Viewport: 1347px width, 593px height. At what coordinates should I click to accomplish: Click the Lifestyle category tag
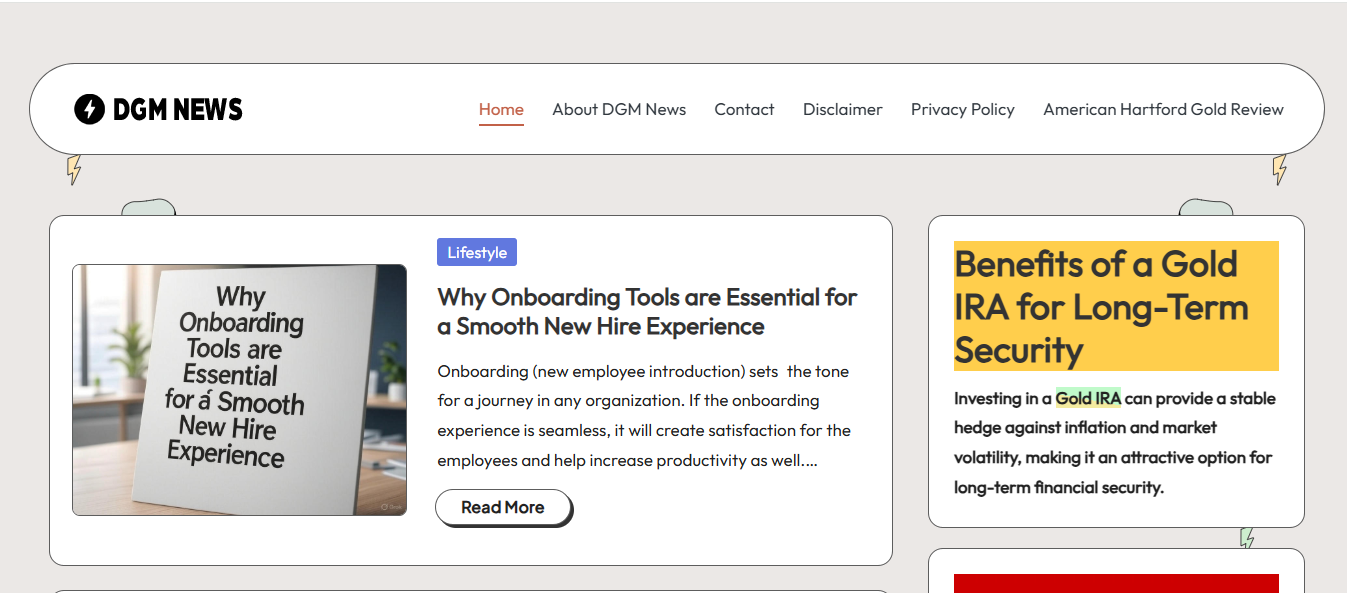coord(477,253)
